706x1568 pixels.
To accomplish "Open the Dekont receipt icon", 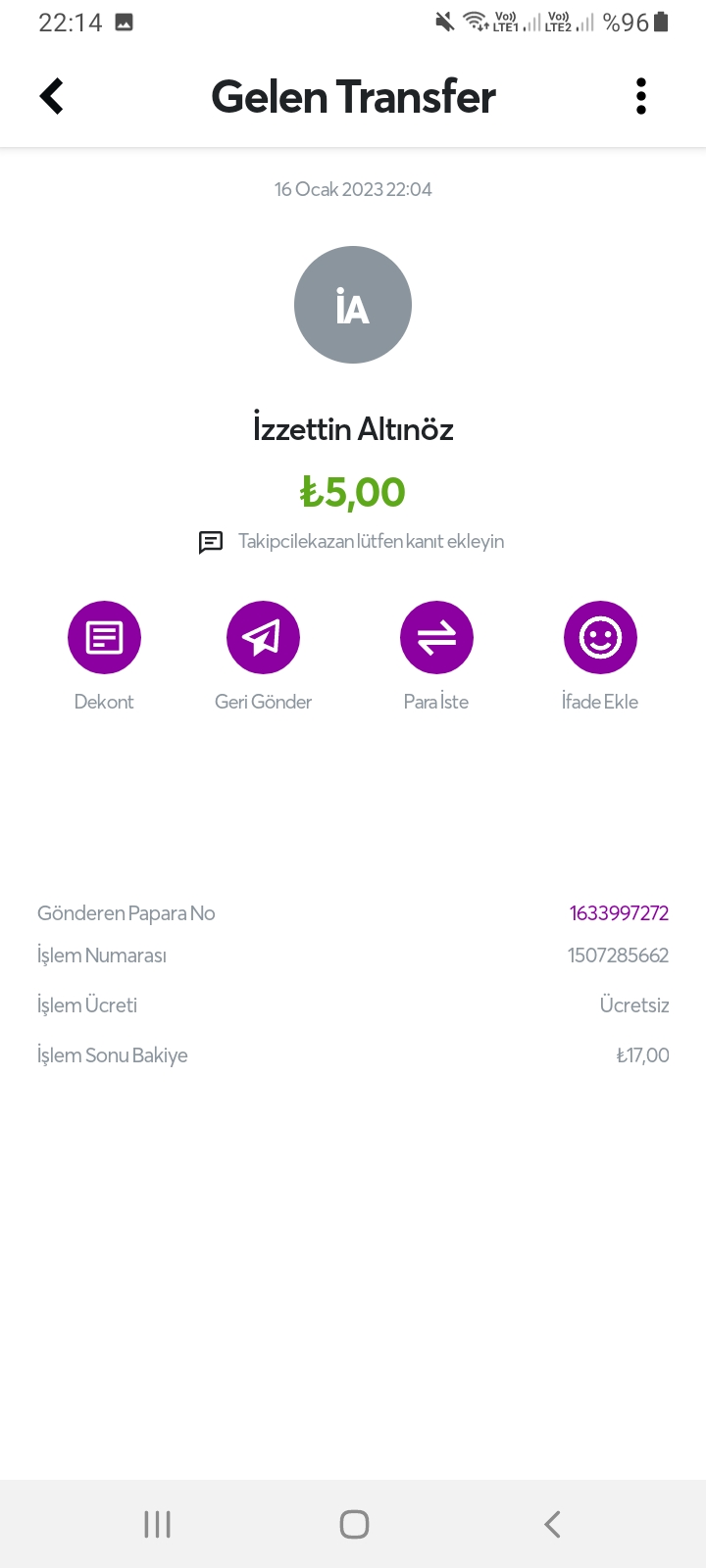I will [x=104, y=638].
